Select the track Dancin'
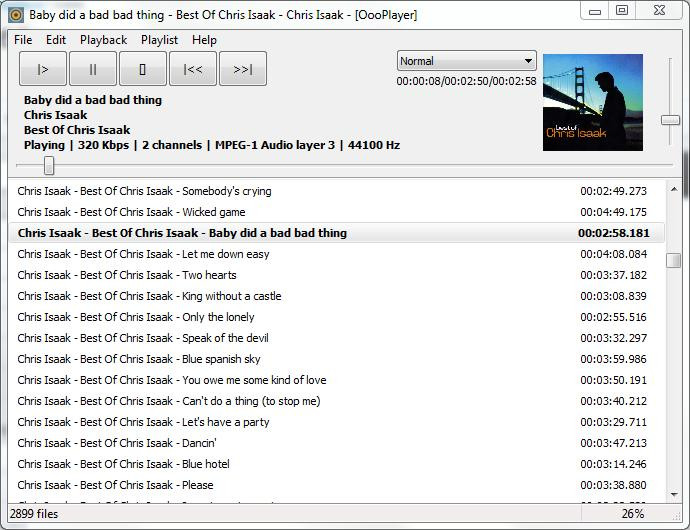 pyautogui.click(x=337, y=443)
